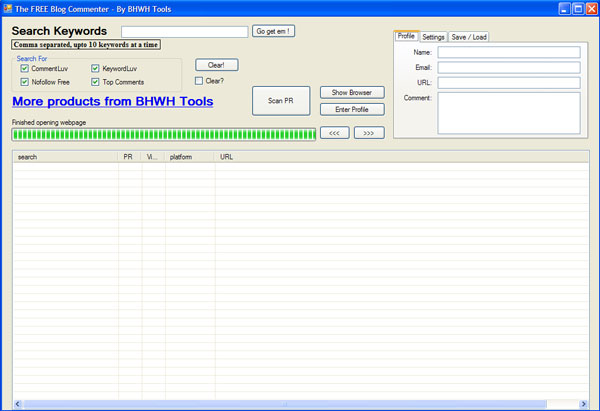Viewport: 600px width, 411px height.
Task: Click the scrollbar right arrow
Action: (x=583, y=404)
